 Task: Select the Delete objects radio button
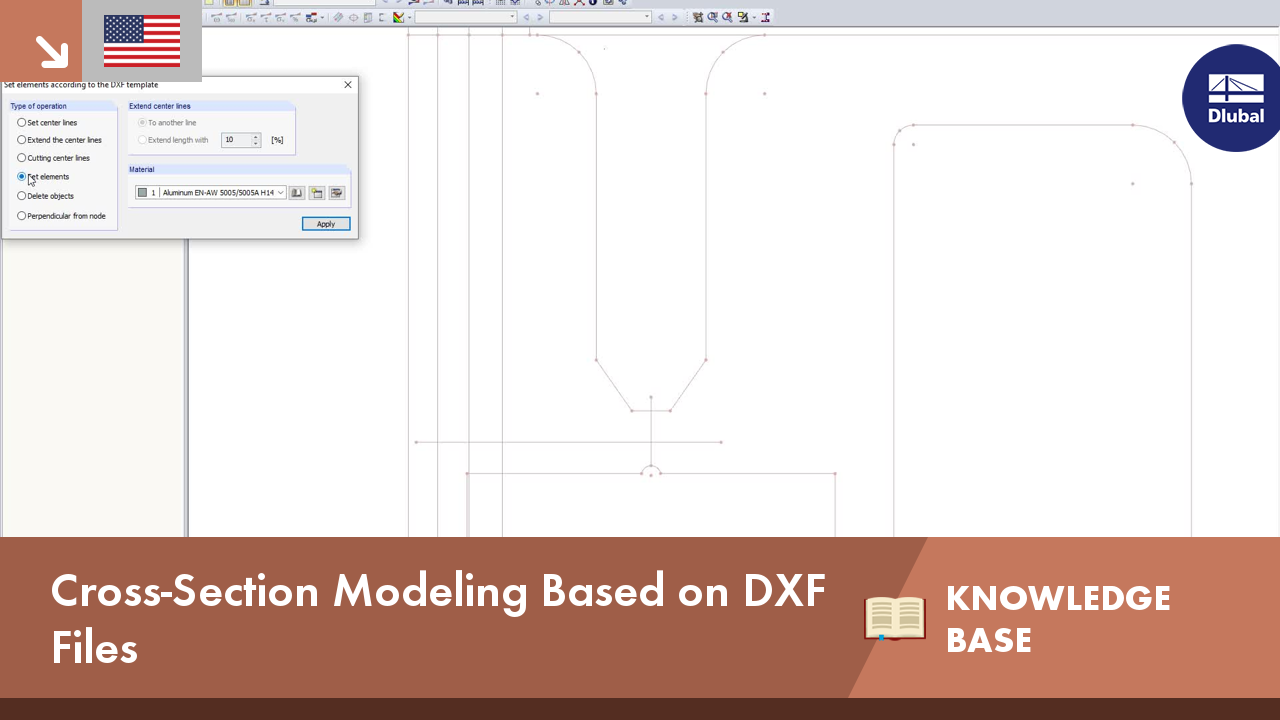(x=21, y=196)
